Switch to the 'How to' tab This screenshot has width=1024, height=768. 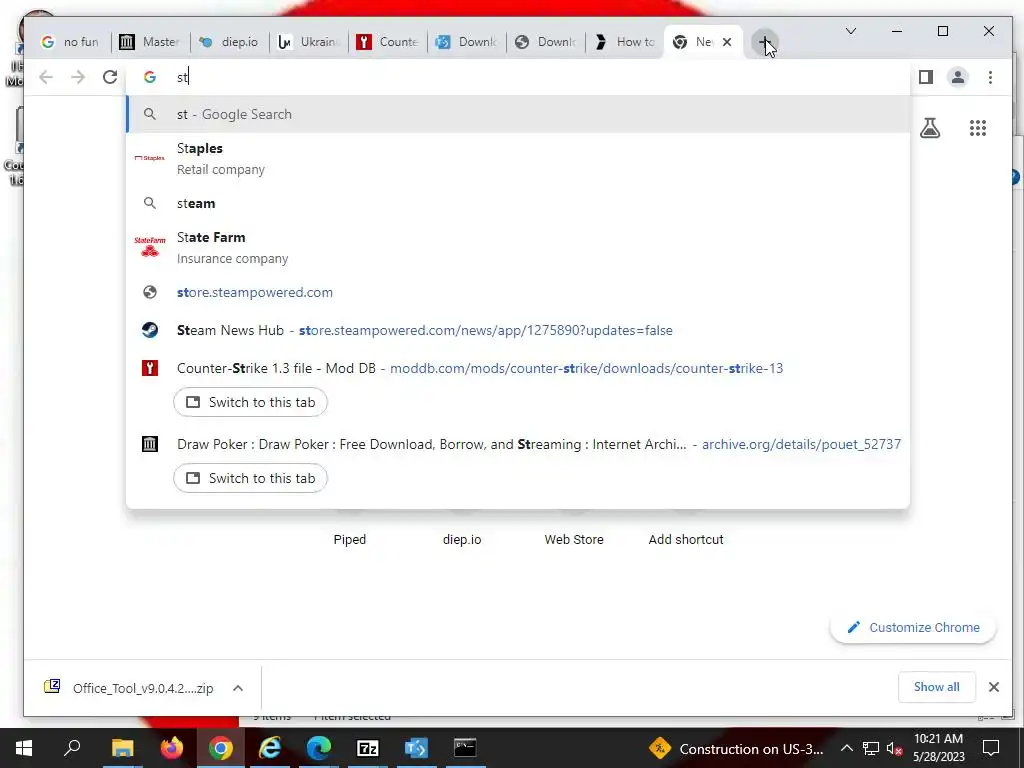click(624, 42)
